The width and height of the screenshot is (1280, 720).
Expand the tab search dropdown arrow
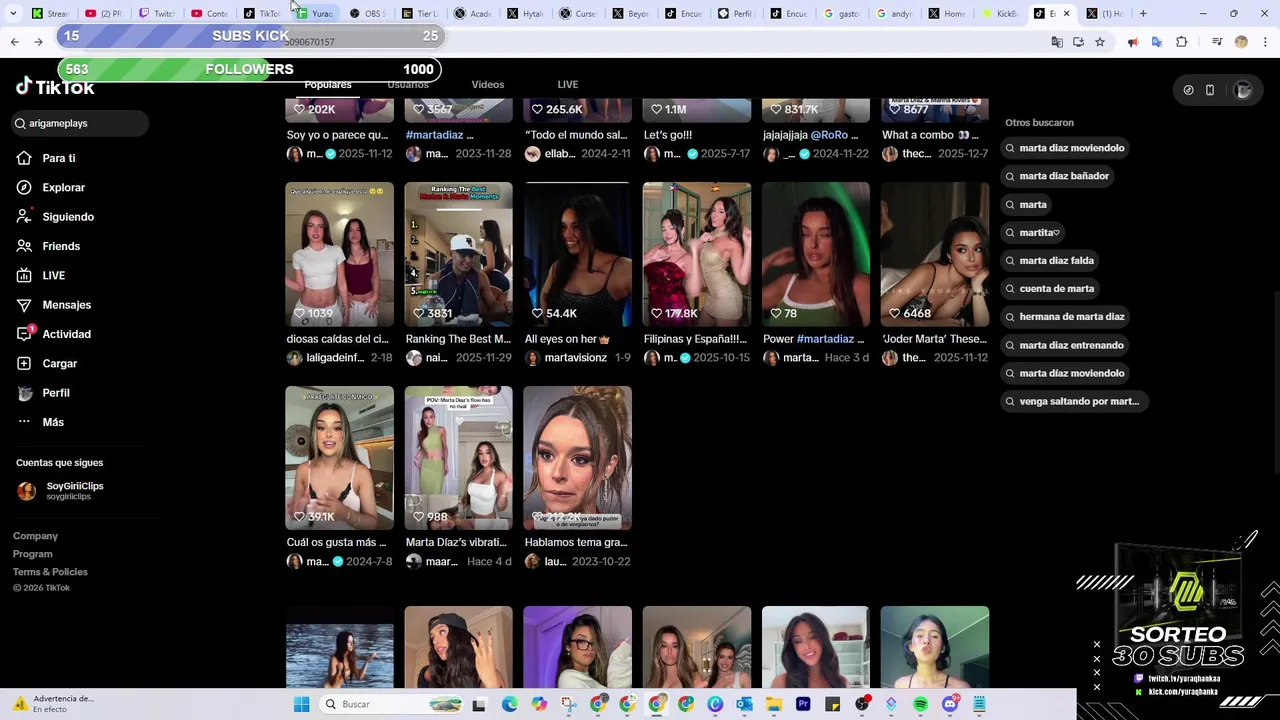[x=13, y=13]
